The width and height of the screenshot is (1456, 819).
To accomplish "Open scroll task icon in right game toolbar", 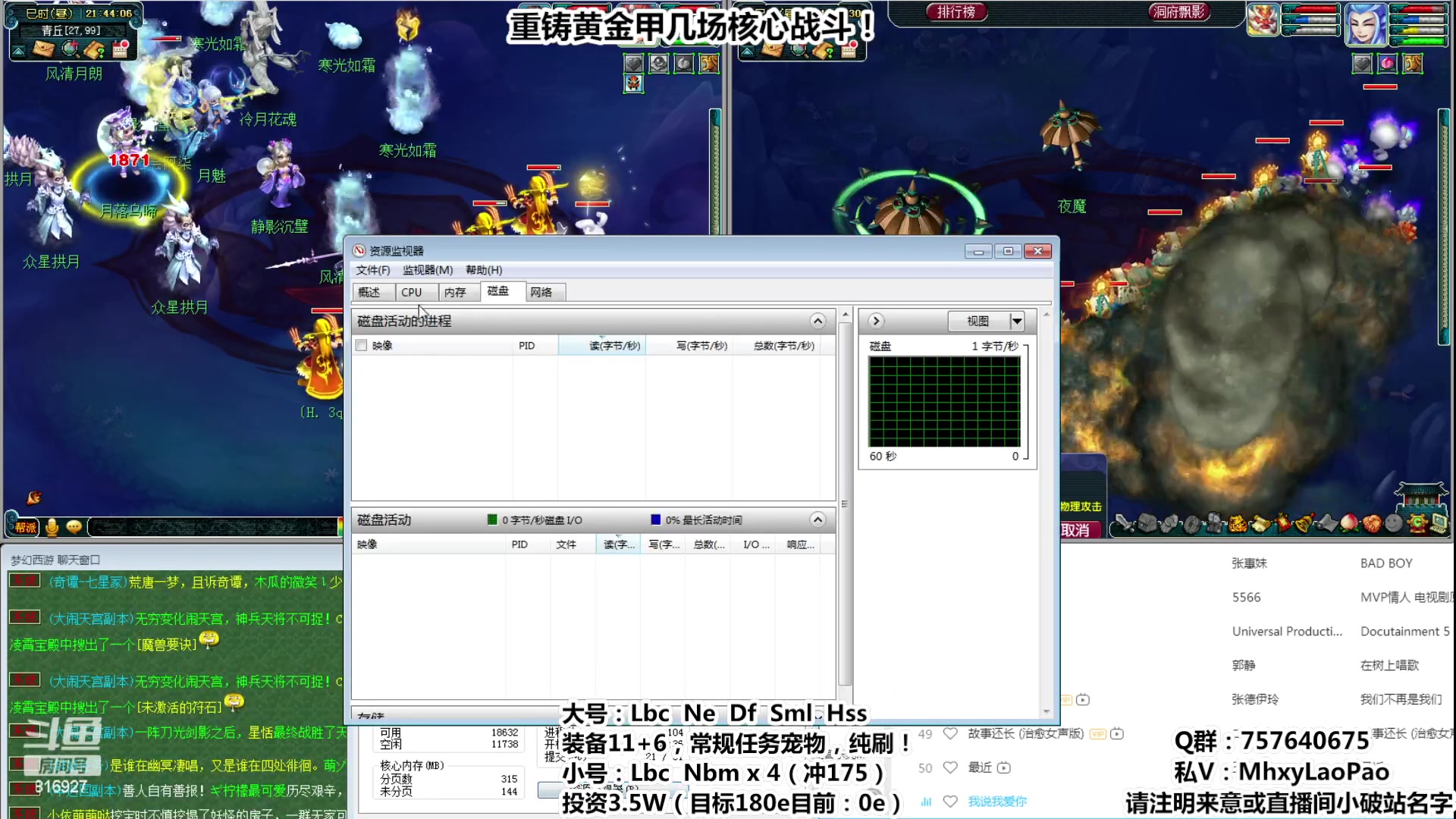I will 1260,523.
